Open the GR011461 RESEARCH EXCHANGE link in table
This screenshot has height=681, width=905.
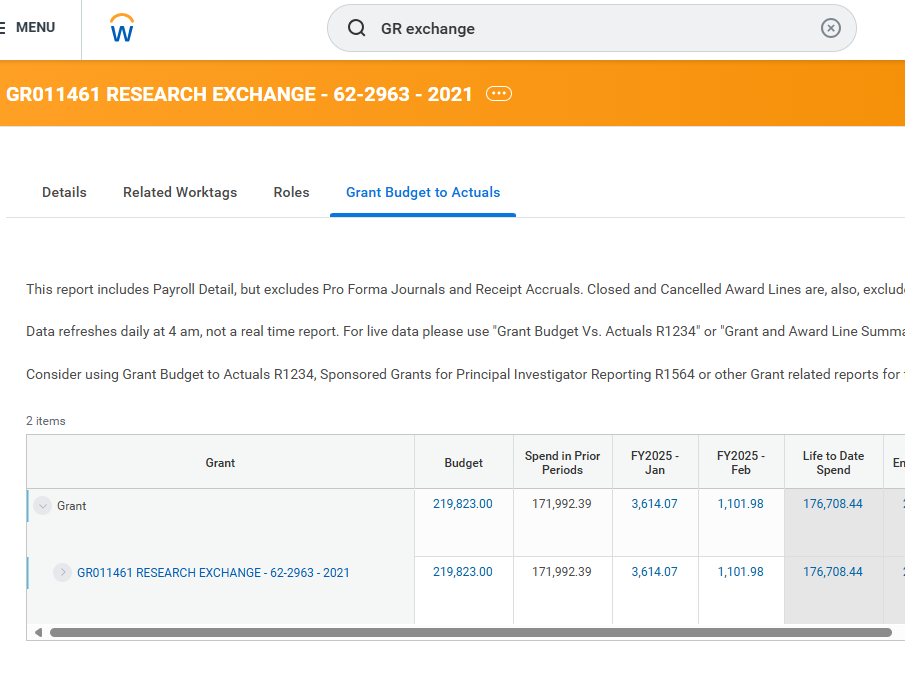(213, 573)
